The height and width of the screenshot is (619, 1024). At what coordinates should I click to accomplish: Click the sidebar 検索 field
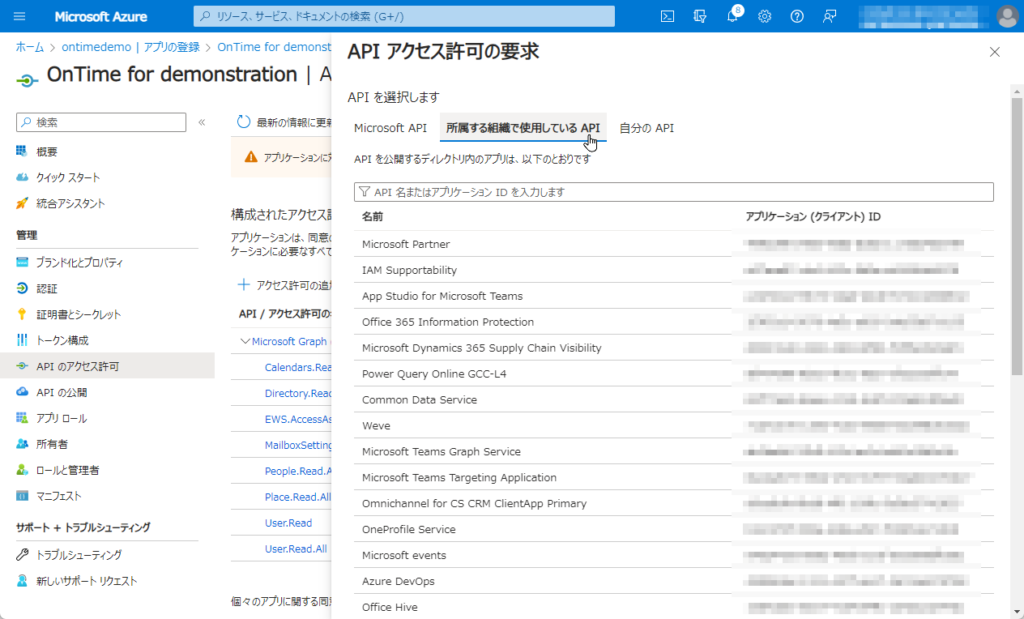pyautogui.click(x=101, y=122)
